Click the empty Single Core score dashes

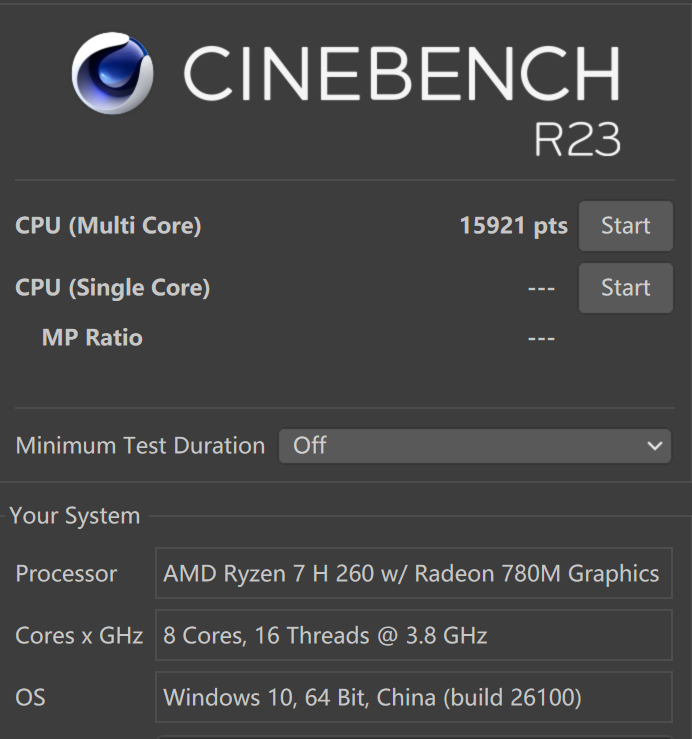[541, 288]
